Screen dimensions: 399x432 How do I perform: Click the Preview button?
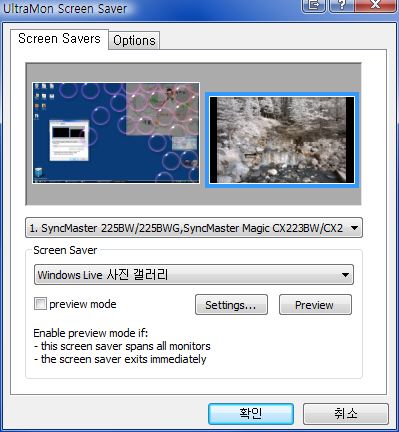coord(315,305)
